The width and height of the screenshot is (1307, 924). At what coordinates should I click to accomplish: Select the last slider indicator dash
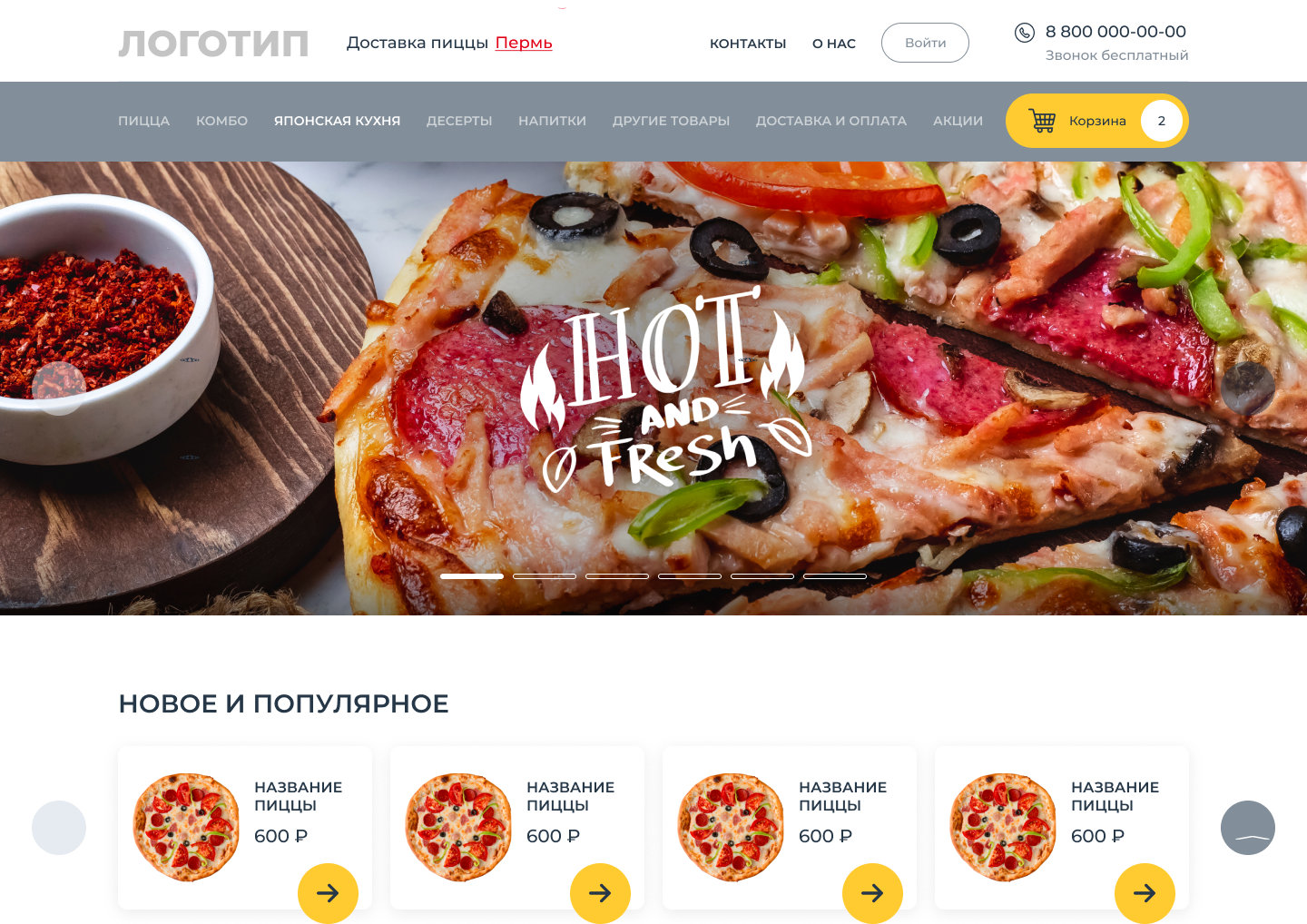tap(835, 576)
